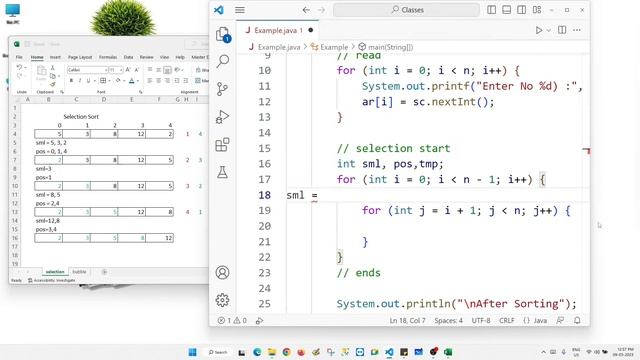Toggle Italic formatting in Excel

(80, 81)
